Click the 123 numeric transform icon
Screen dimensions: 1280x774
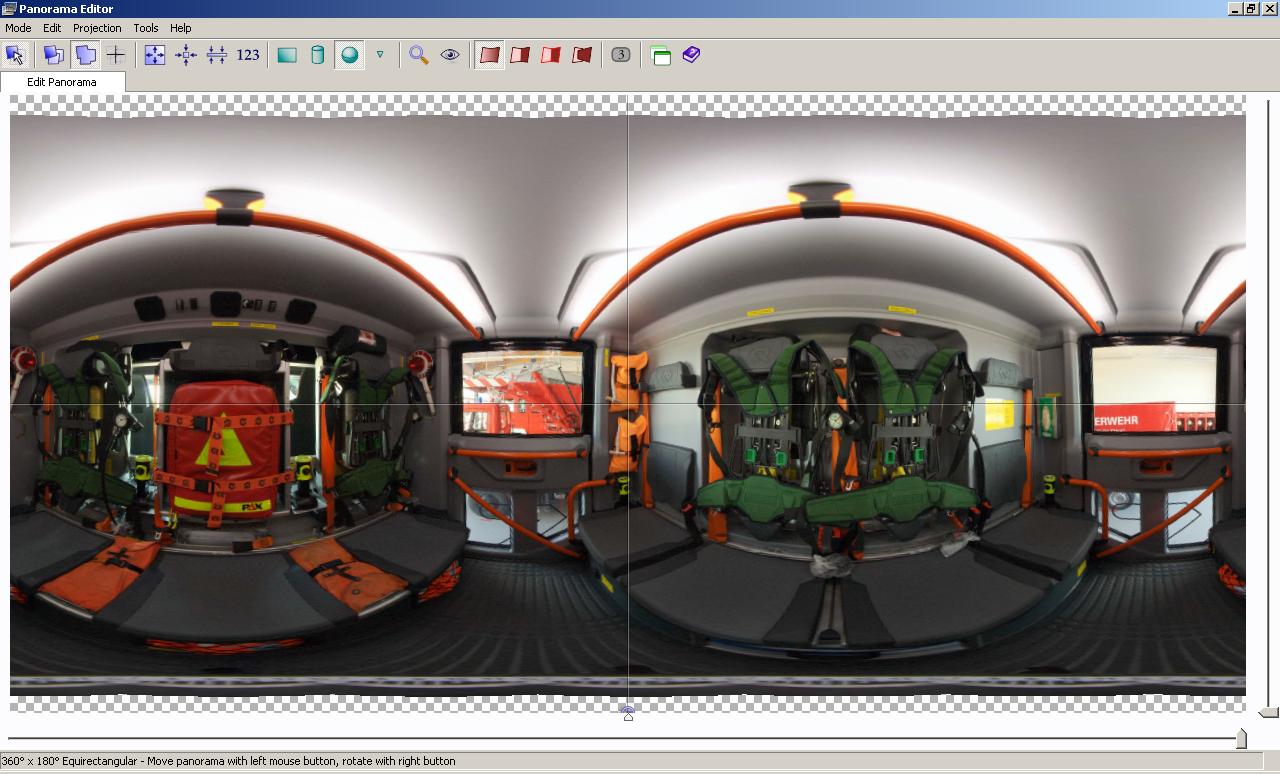[248, 55]
